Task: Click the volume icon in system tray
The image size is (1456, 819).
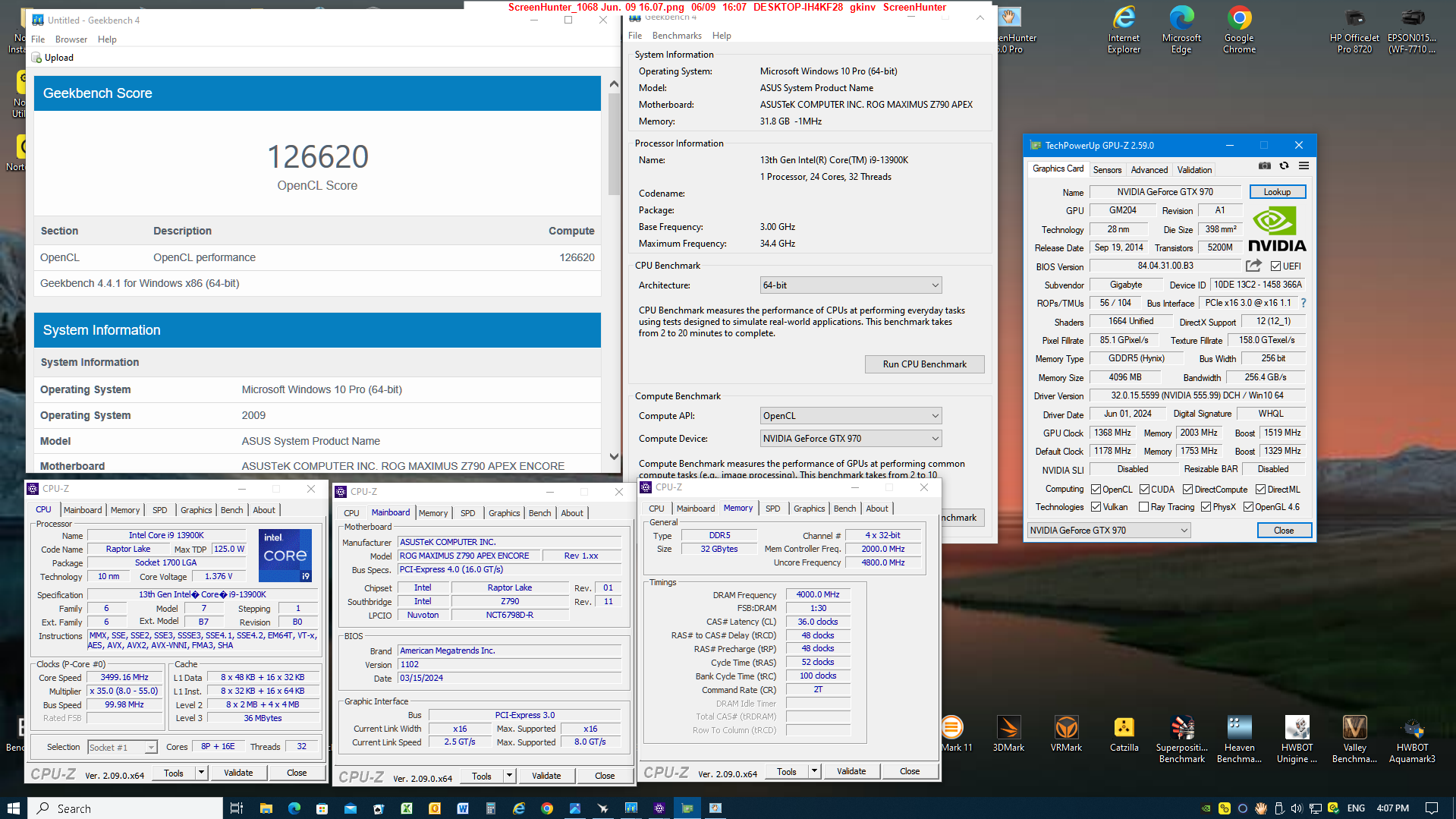Action: (1297, 808)
